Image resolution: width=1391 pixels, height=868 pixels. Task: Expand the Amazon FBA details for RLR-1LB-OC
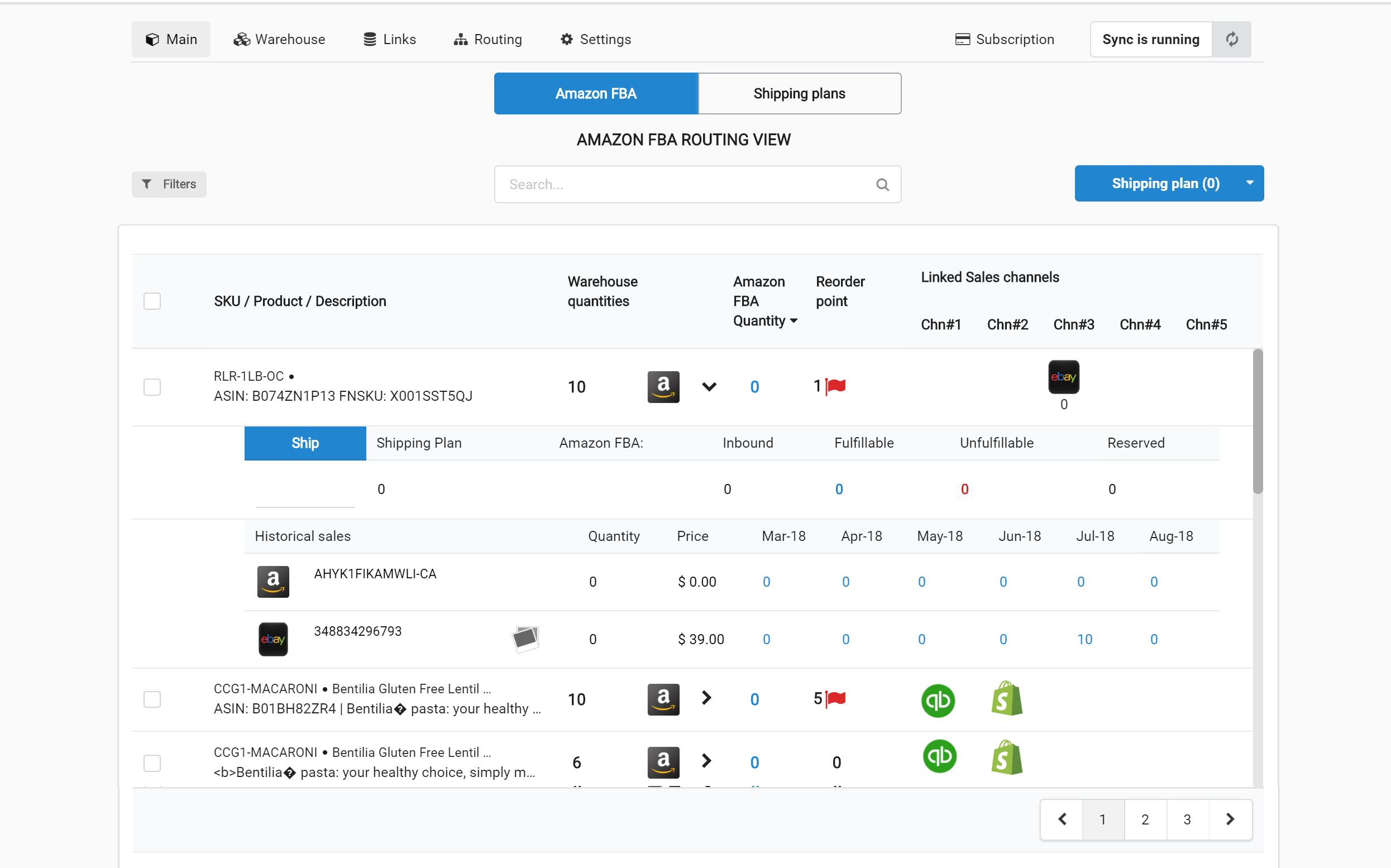tap(709, 386)
